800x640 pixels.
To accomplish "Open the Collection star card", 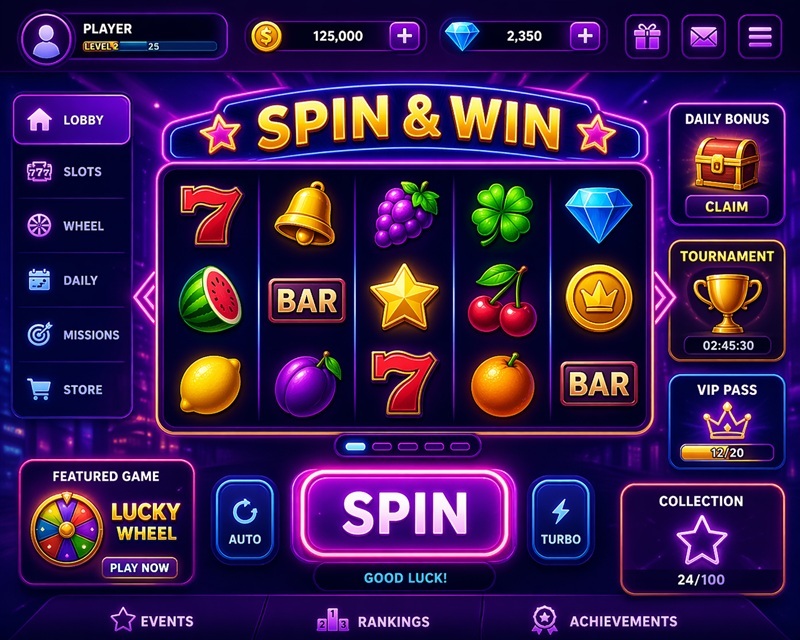I will 702,539.
